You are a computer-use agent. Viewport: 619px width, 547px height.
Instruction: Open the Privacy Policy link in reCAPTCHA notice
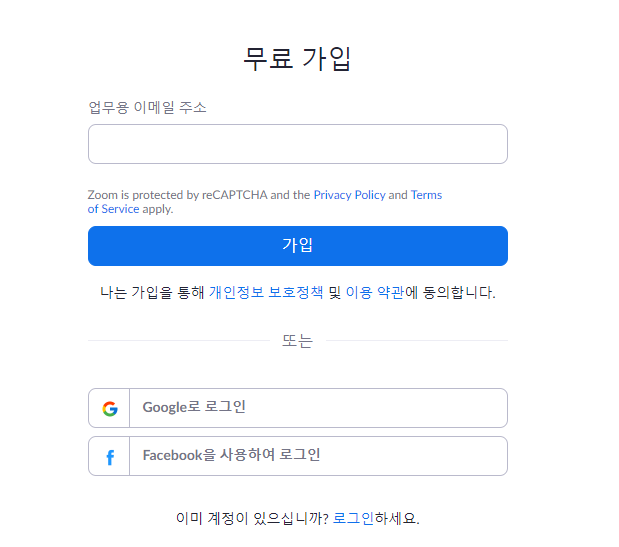tap(349, 195)
